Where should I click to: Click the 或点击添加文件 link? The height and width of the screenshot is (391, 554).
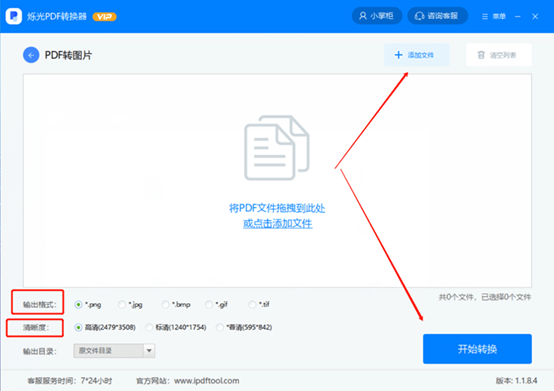tap(278, 224)
